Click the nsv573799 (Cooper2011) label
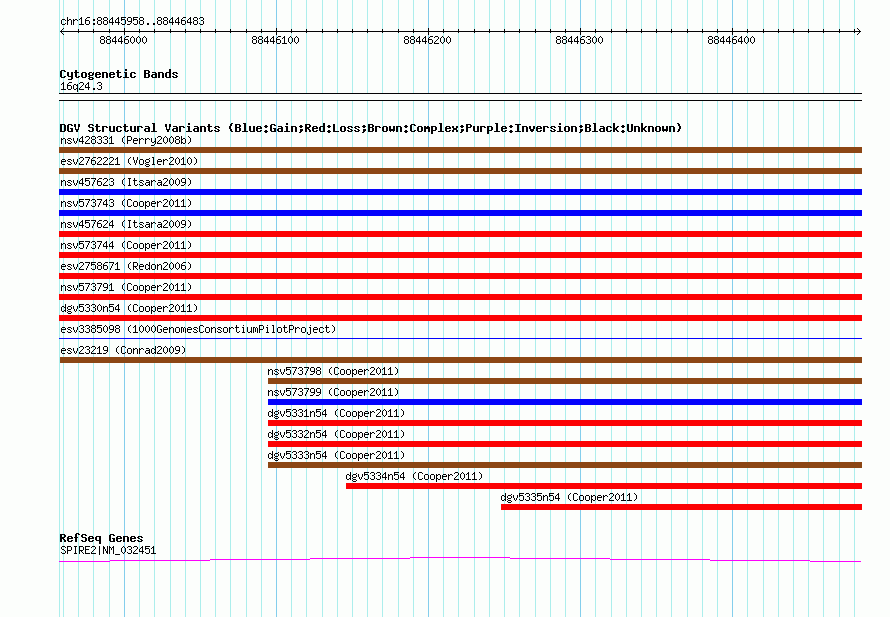This screenshot has width=890, height=617. (x=333, y=392)
